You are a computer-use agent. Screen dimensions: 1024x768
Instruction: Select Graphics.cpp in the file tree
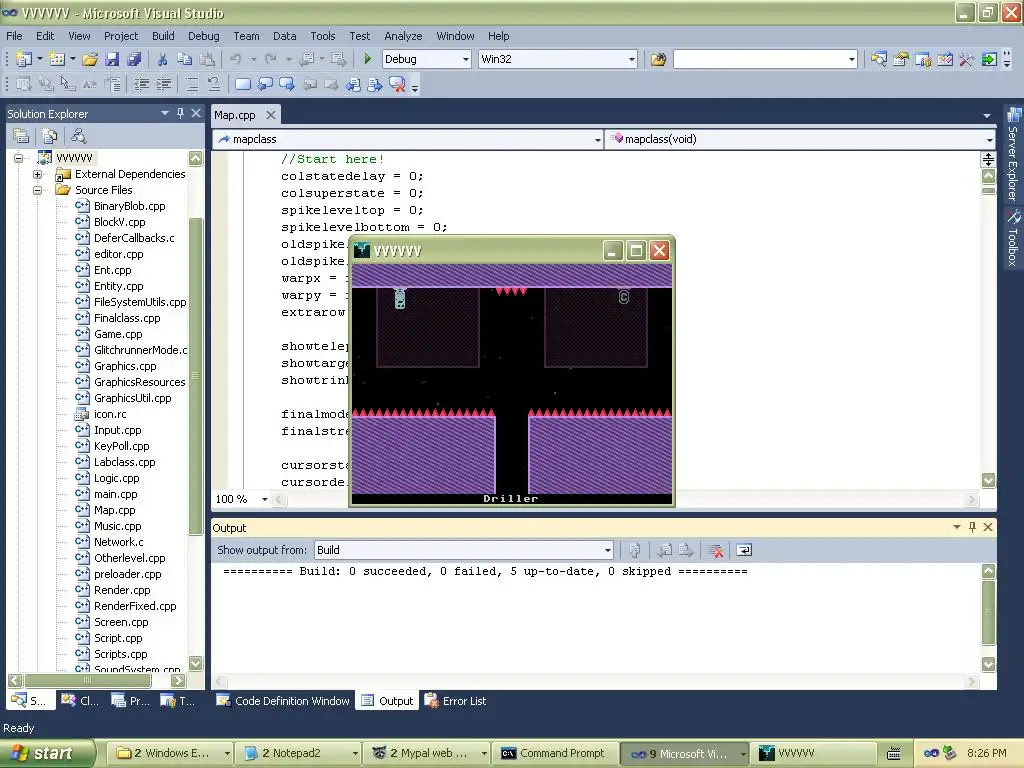click(x=125, y=366)
